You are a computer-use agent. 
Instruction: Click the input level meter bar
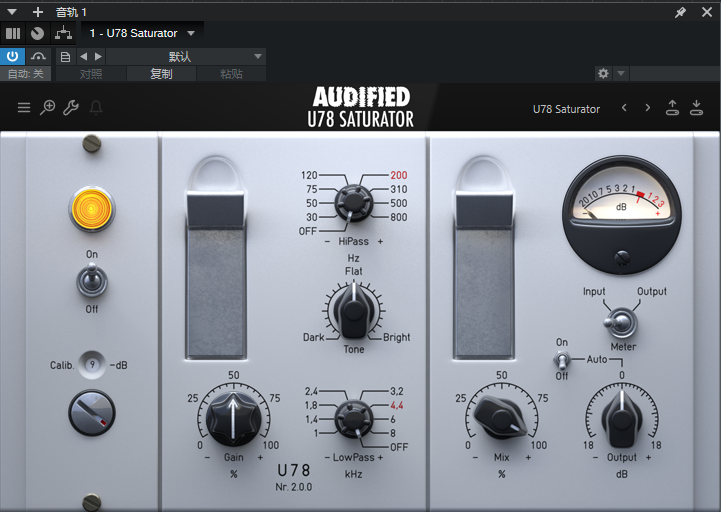[216, 274]
